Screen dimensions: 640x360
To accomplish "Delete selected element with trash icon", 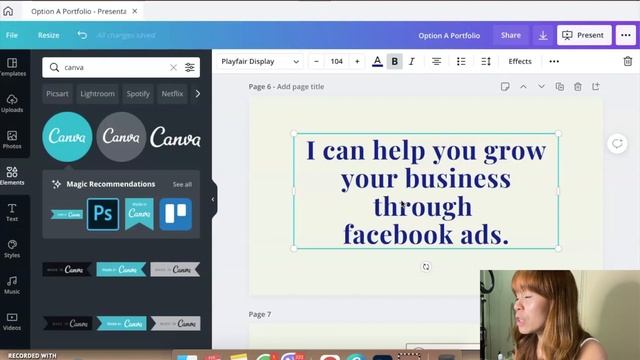I will click(628, 62).
